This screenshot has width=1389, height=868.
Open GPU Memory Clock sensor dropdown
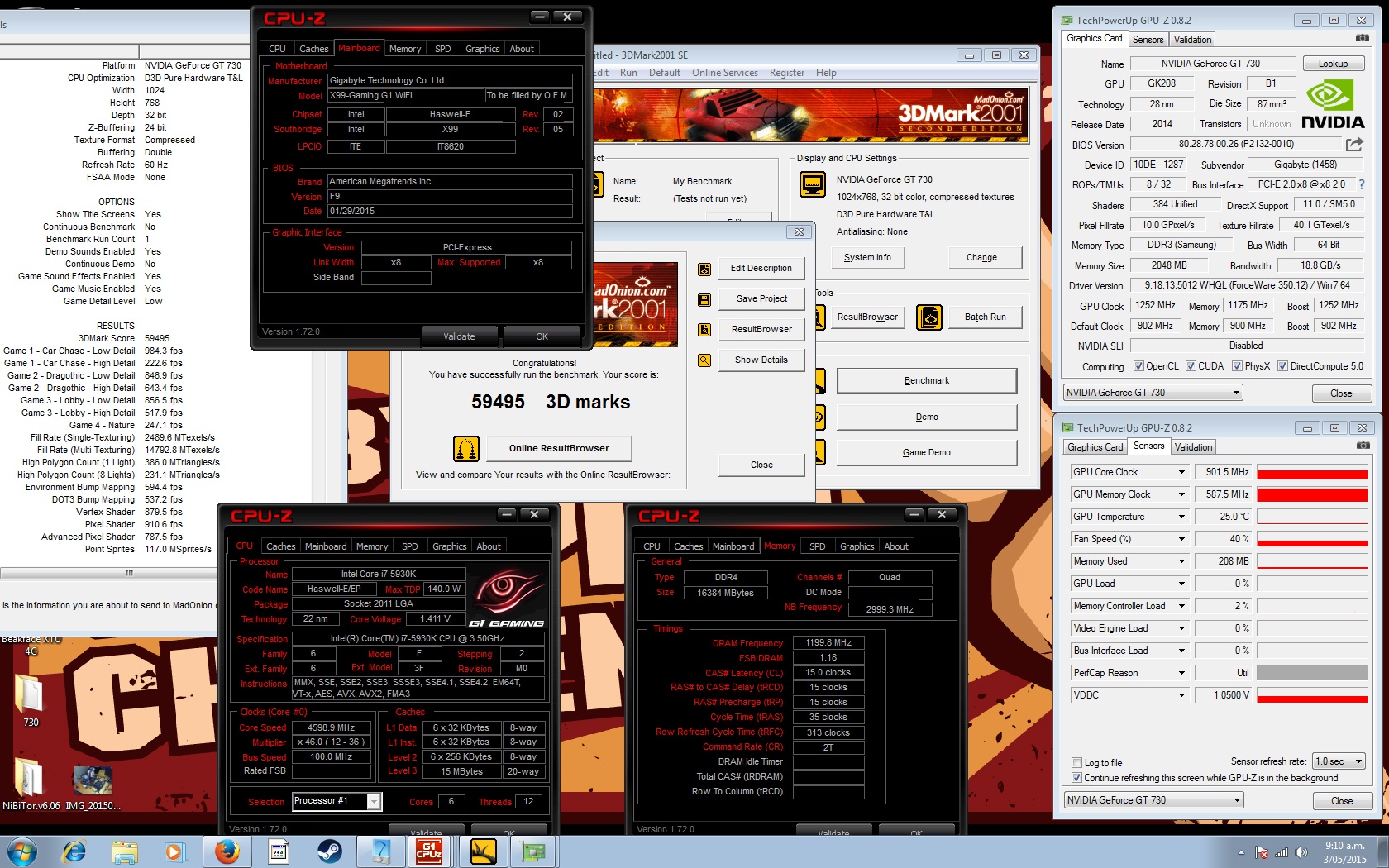[1181, 494]
